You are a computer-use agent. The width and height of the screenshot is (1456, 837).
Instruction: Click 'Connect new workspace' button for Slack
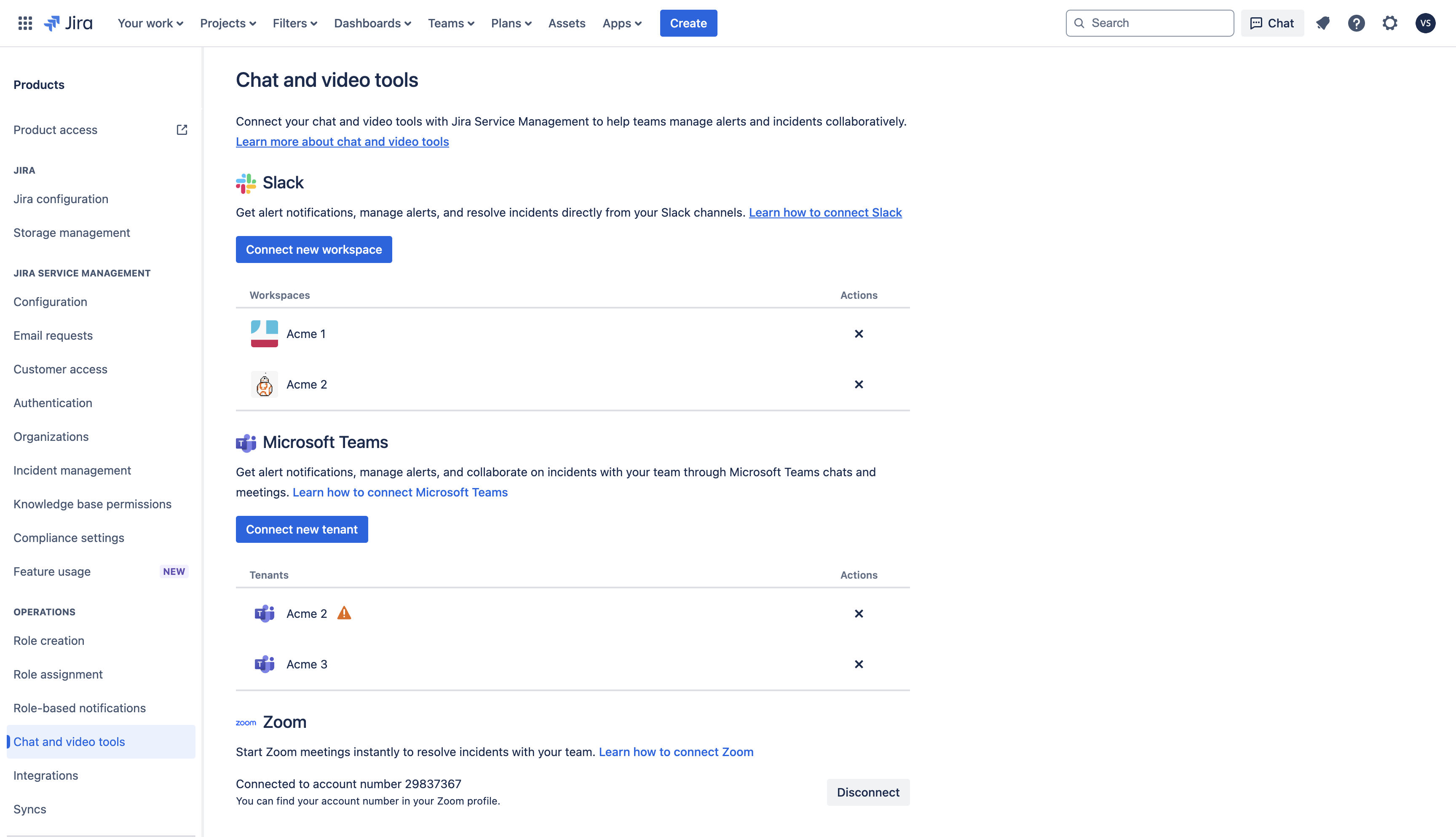pyautogui.click(x=314, y=249)
